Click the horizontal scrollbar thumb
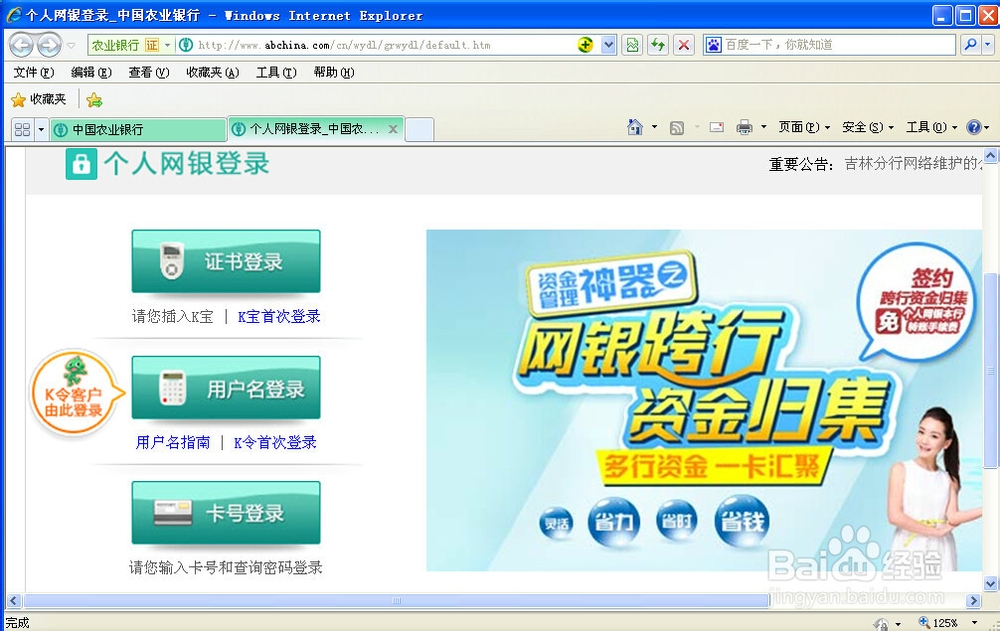The height and width of the screenshot is (631, 1000). coord(397,600)
